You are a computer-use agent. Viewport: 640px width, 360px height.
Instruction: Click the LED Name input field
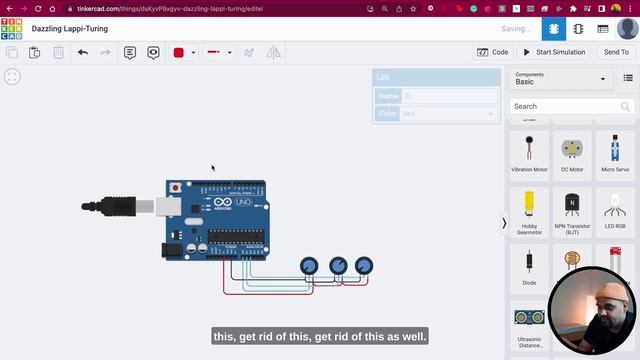[x=449, y=96]
